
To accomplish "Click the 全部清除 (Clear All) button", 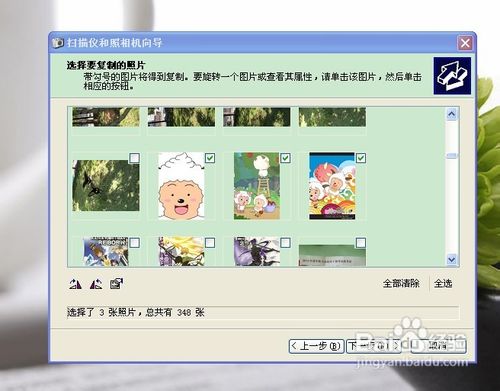I will tap(401, 284).
